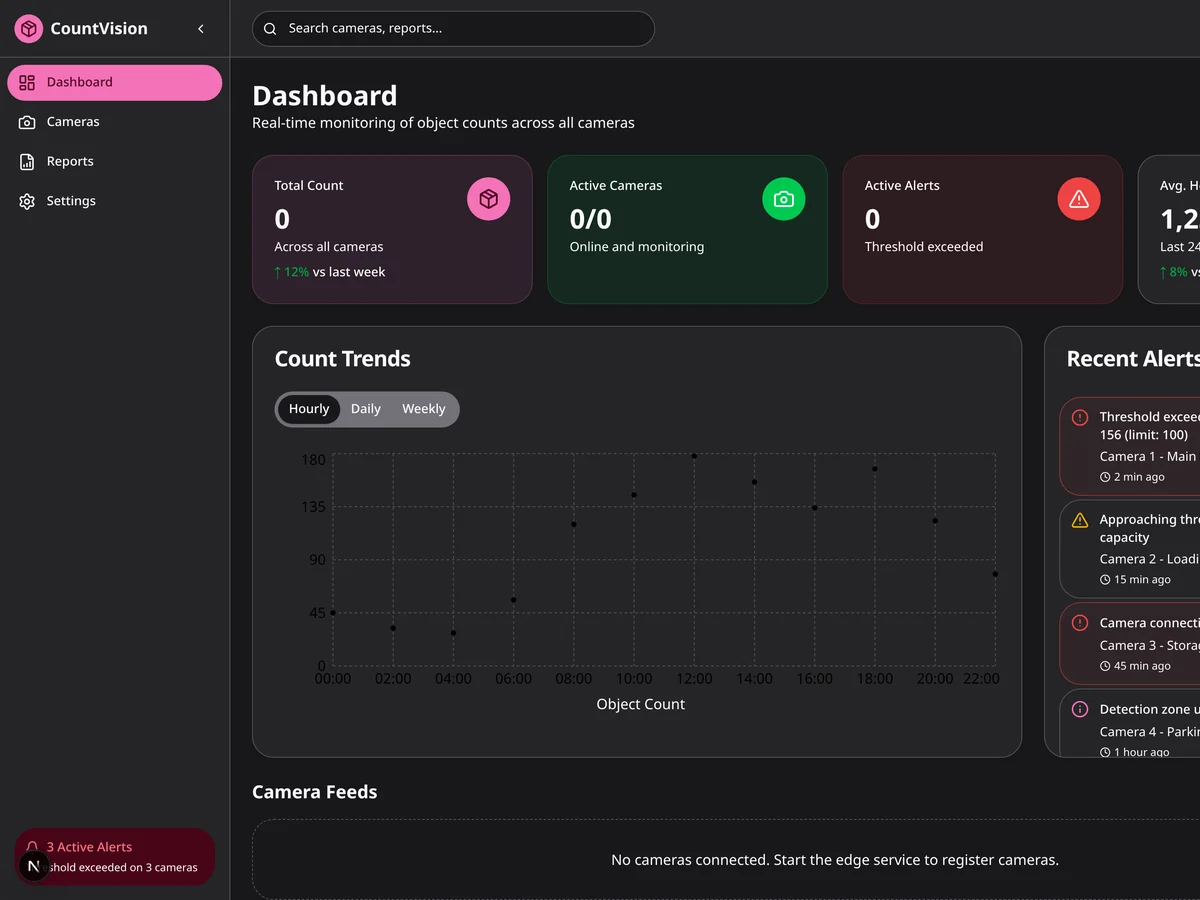Click the clock icon next to 15 min ago
The image size is (1200, 900).
[1105, 580]
